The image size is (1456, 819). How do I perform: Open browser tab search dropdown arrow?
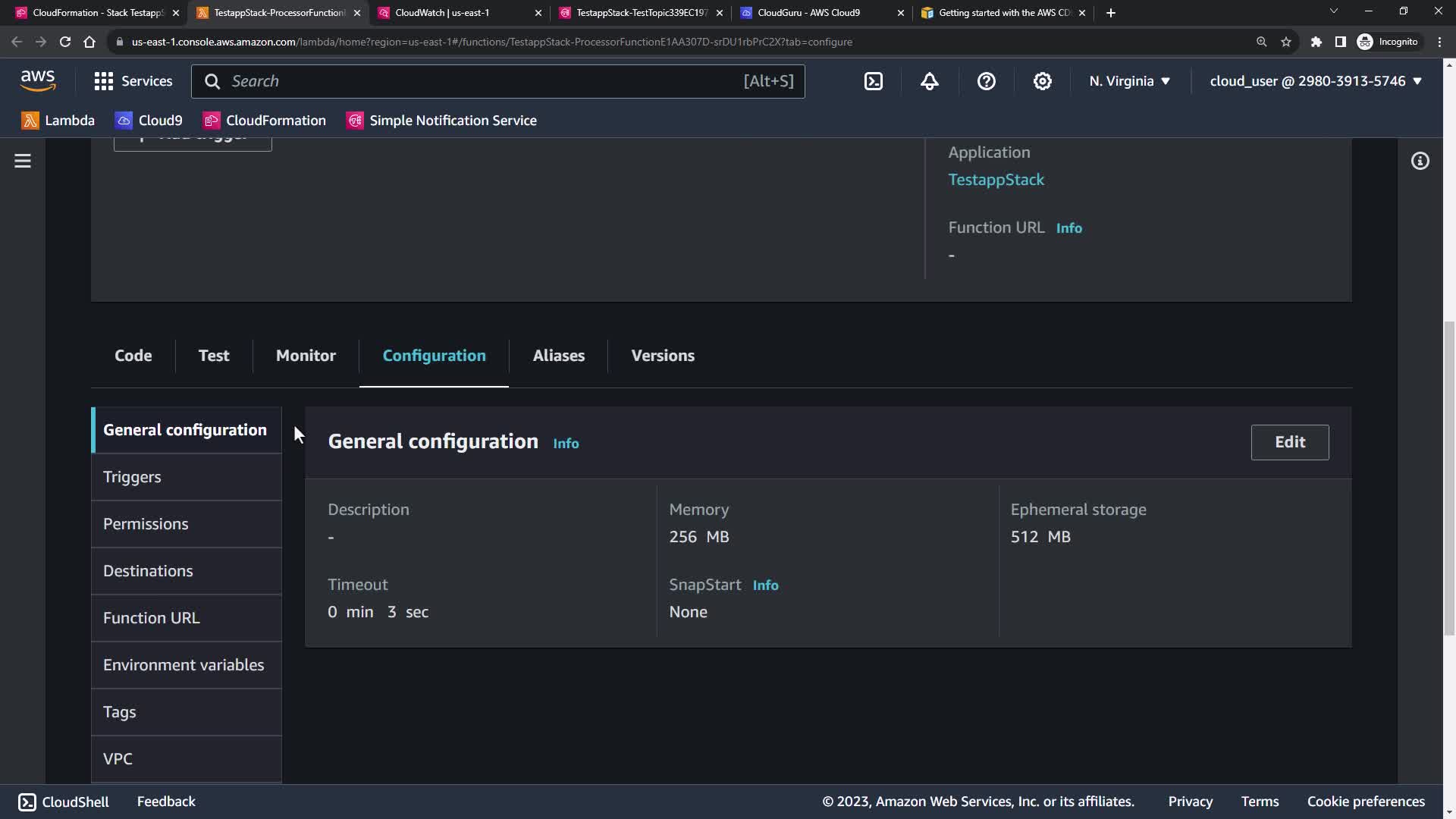(1333, 11)
